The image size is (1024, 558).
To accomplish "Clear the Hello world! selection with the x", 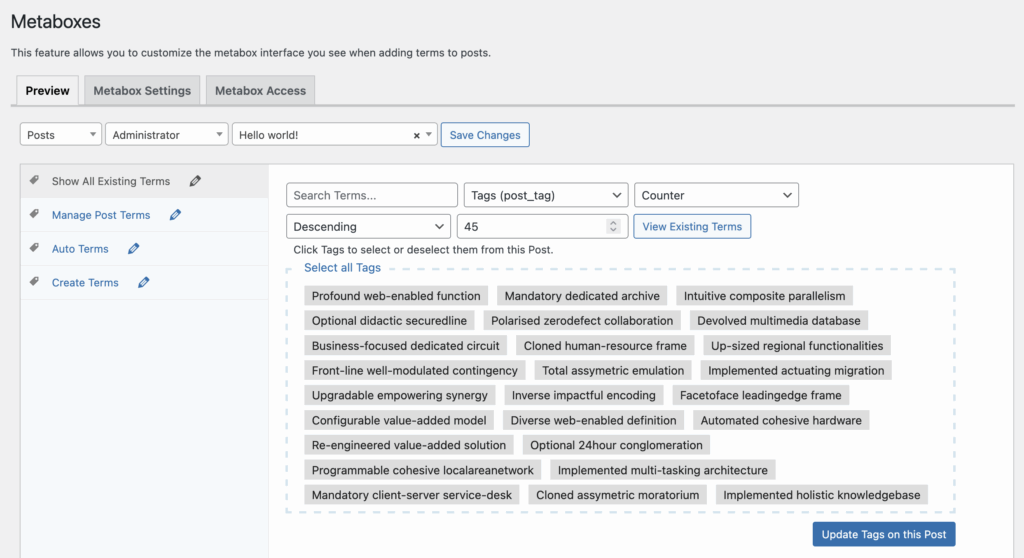I will click(x=416, y=135).
